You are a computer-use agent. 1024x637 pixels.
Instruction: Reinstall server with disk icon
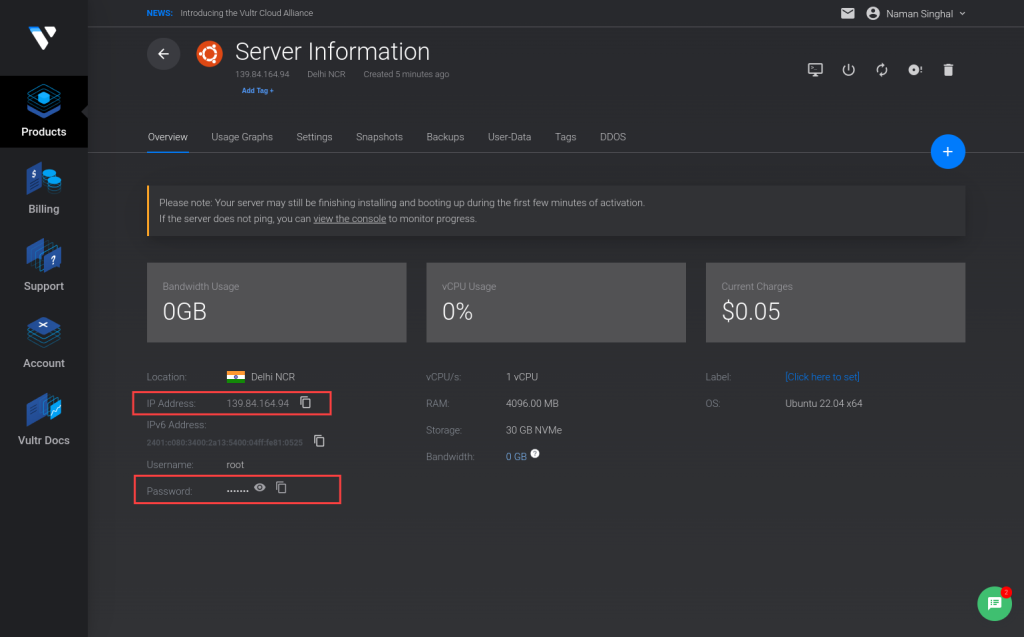pos(915,69)
